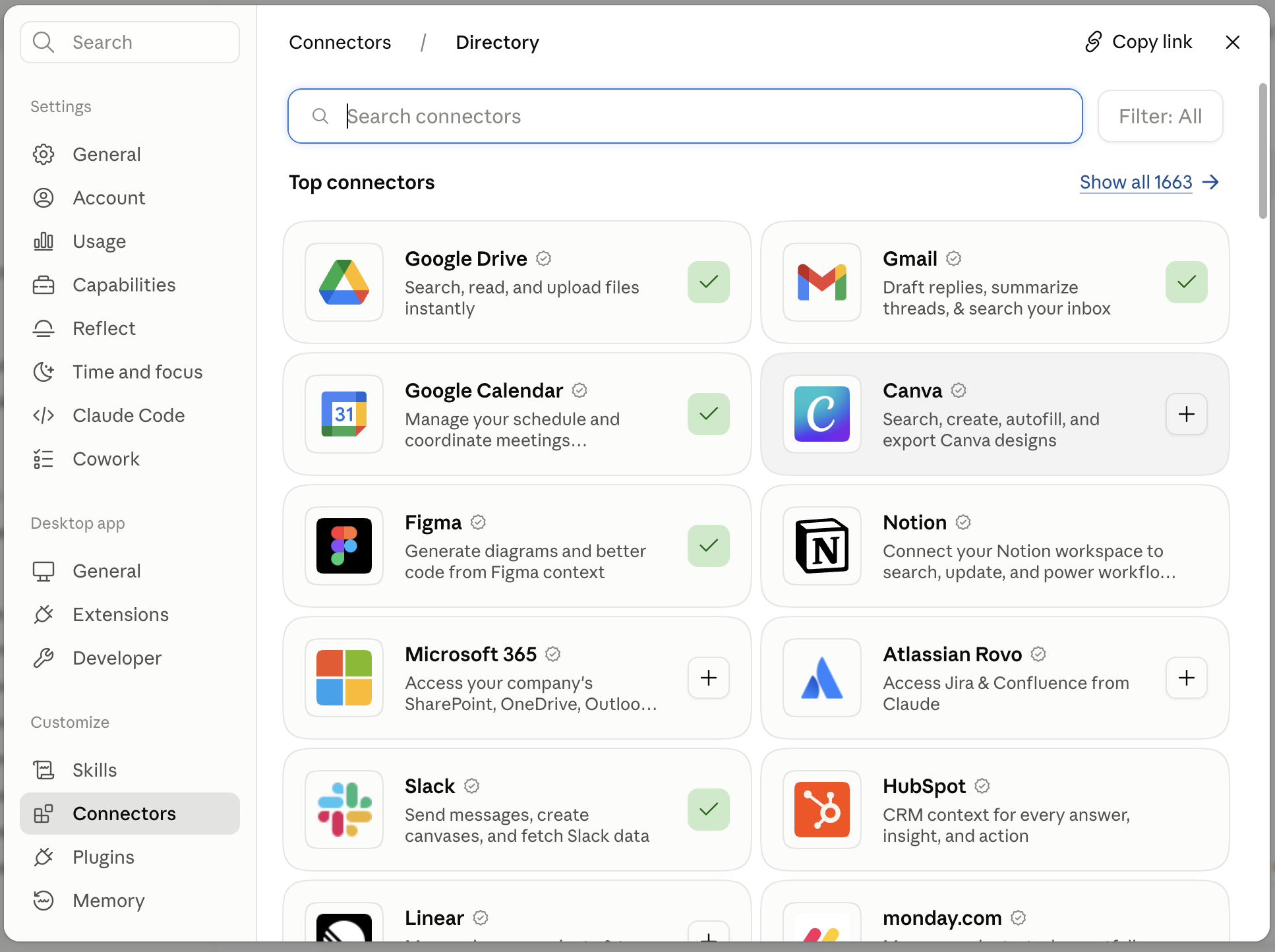
Task: Click the gear icon for Settings General
Action: [44, 154]
